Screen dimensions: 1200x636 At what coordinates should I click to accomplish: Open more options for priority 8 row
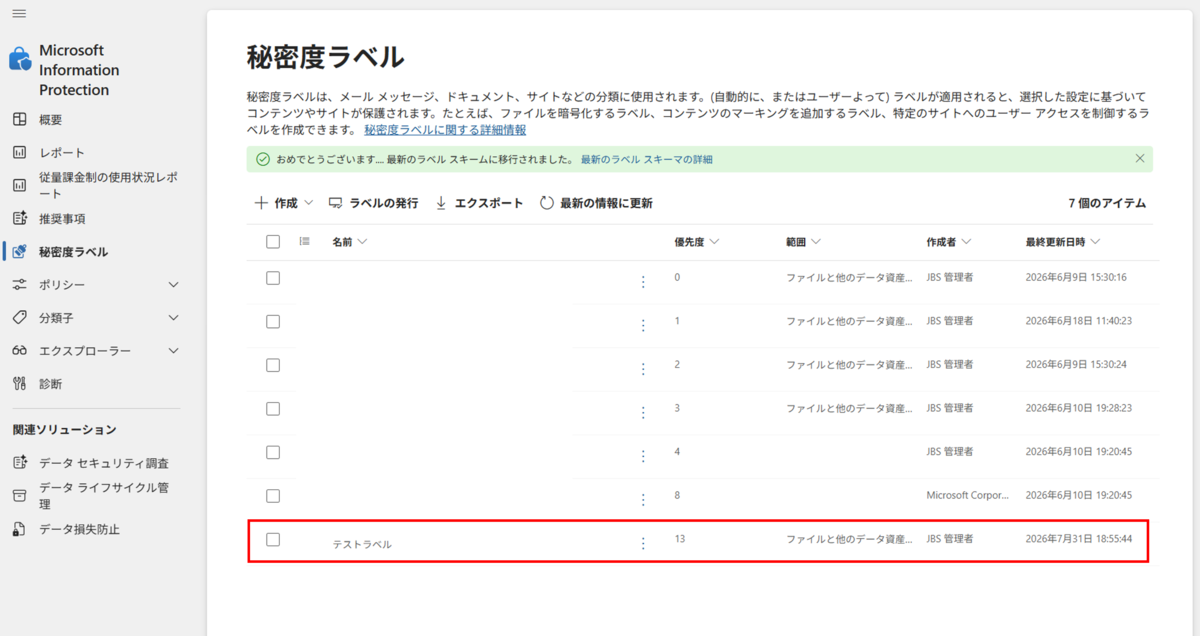click(x=643, y=499)
